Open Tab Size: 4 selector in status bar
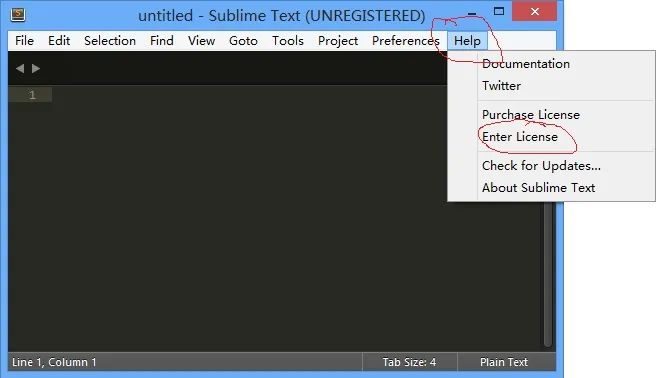Image resolution: width=657 pixels, height=378 pixels. point(409,362)
